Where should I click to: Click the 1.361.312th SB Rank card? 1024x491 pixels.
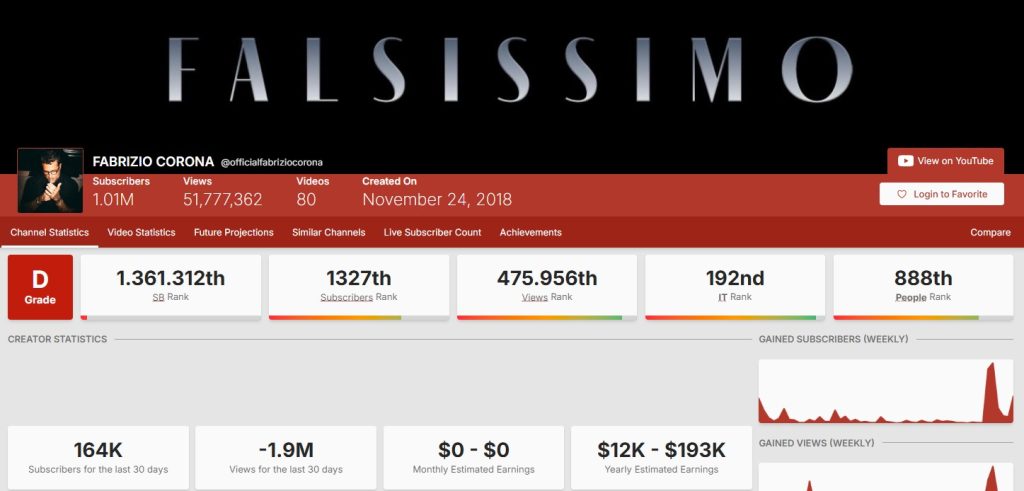tap(171, 287)
